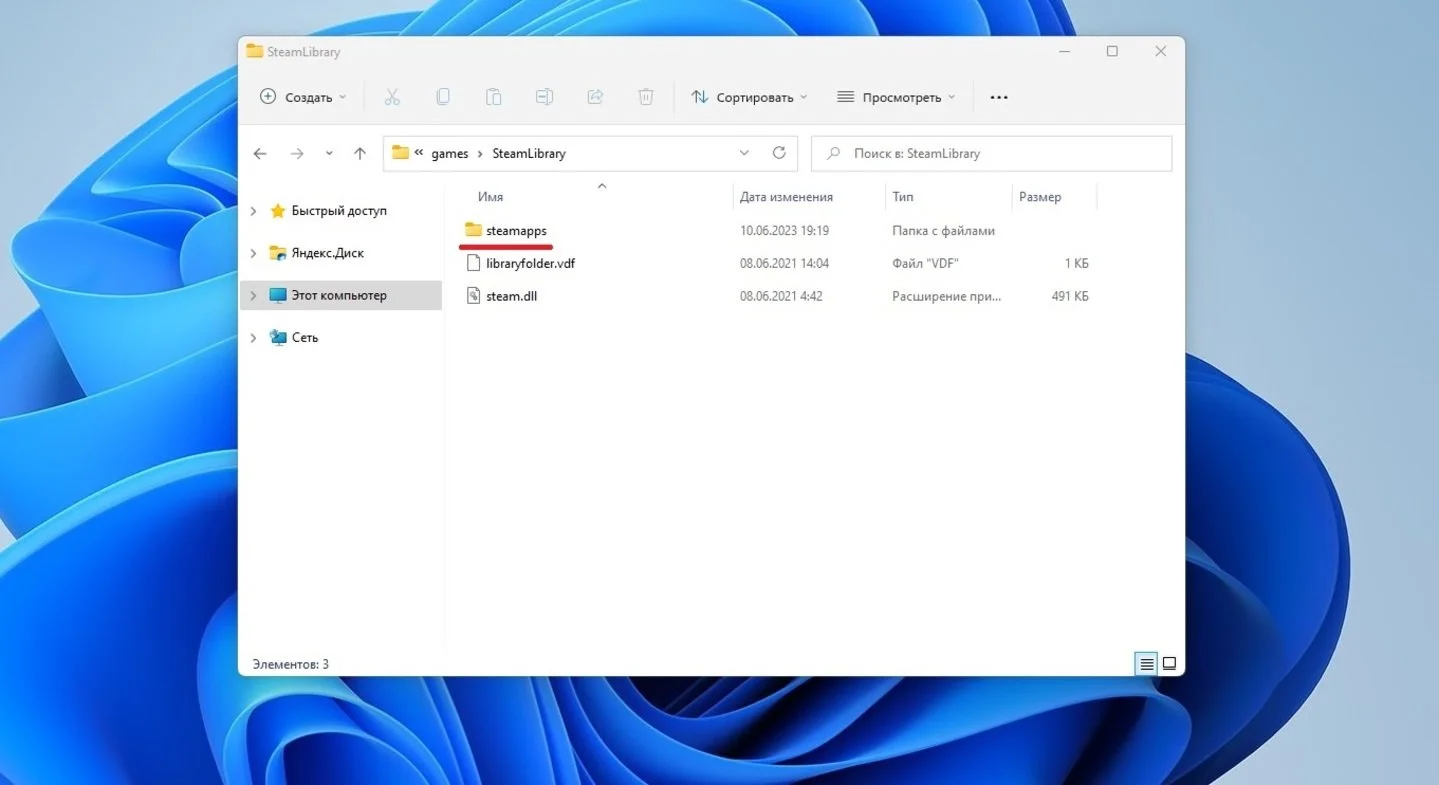The height and width of the screenshot is (785, 1439).
Task: Click the Delete trash bin icon
Action: click(646, 97)
